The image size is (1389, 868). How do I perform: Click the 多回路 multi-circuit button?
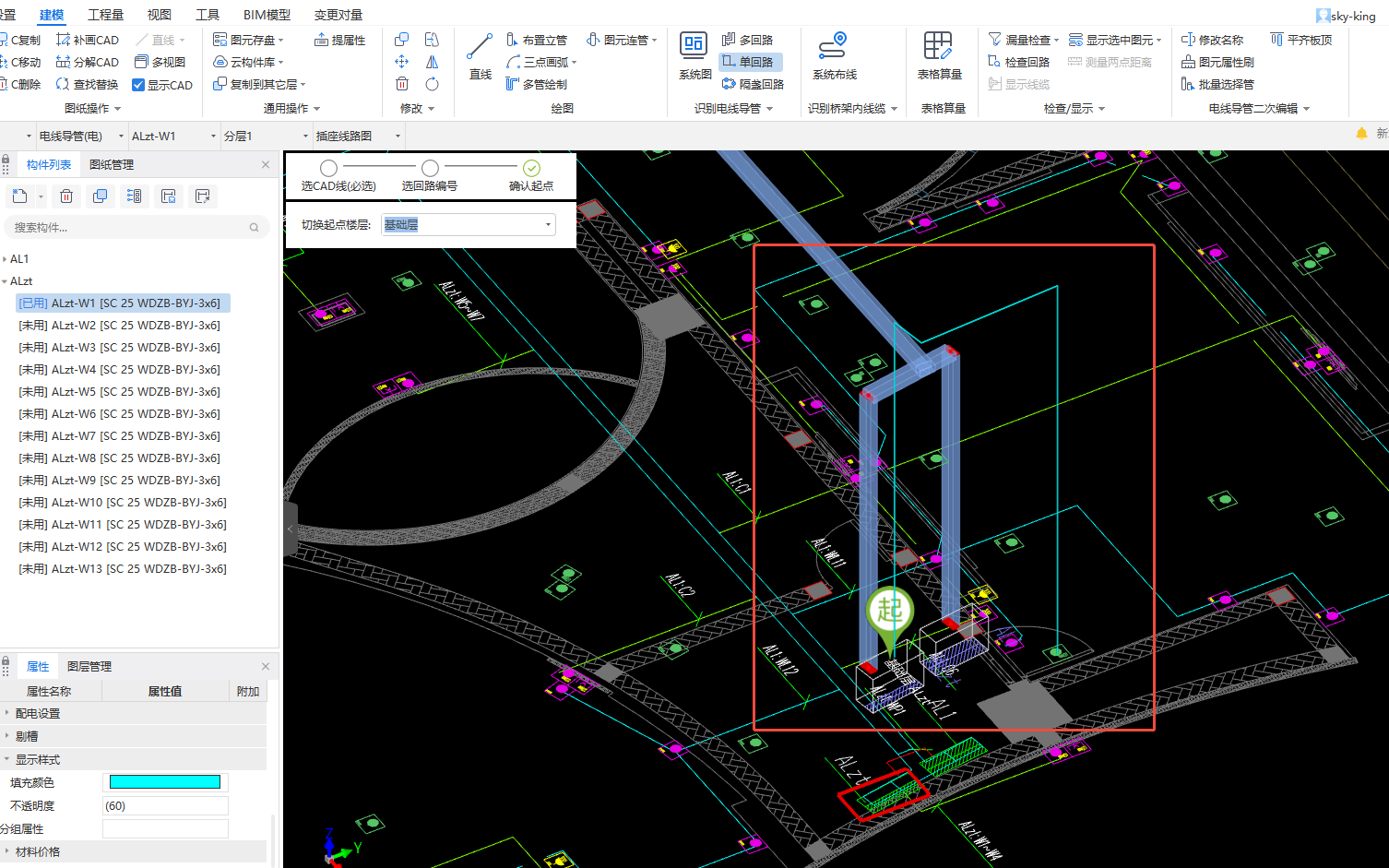[748, 40]
